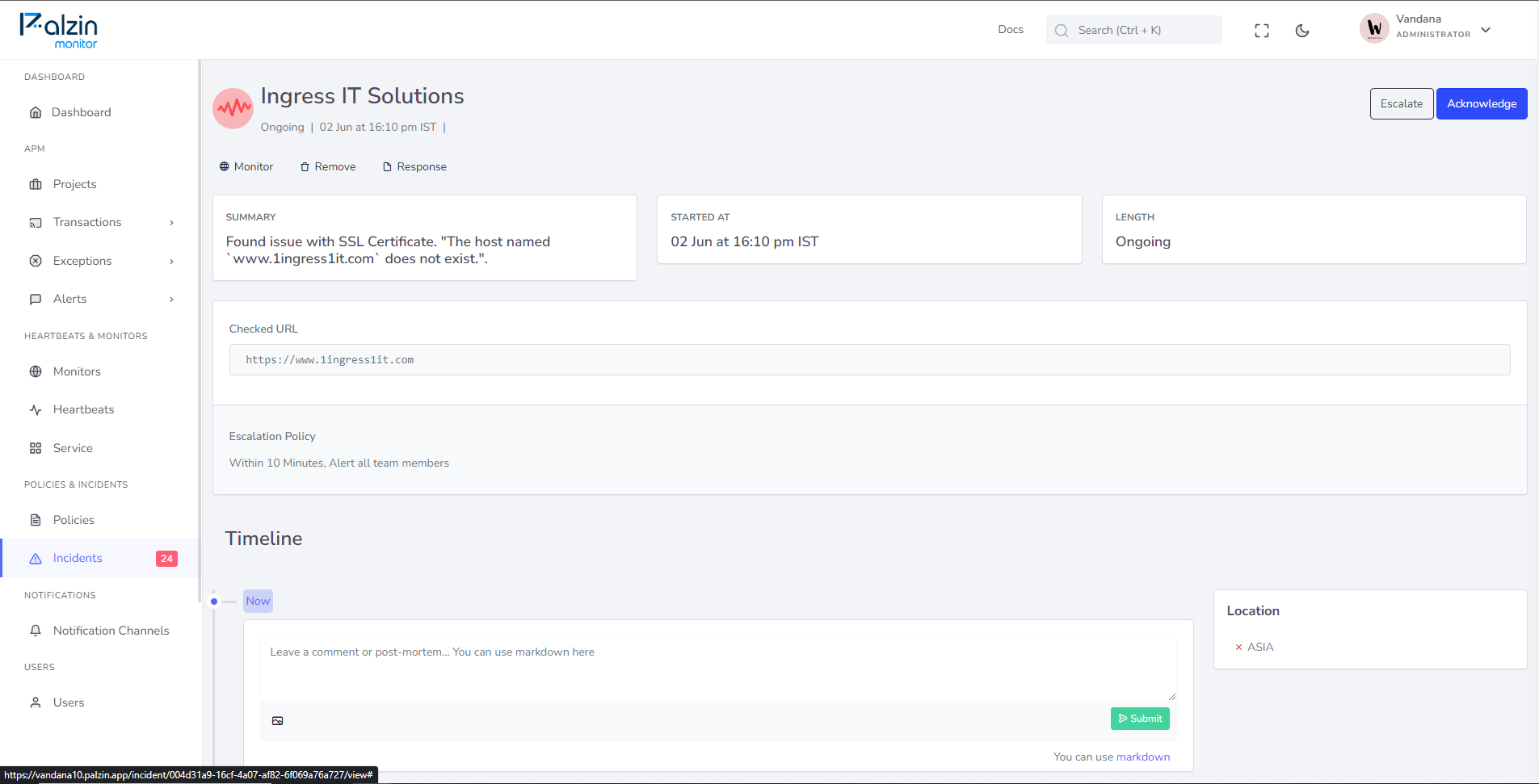The width and height of the screenshot is (1539, 784).
Task: Click the Palzin monitor logo
Action: click(x=58, y=31)
